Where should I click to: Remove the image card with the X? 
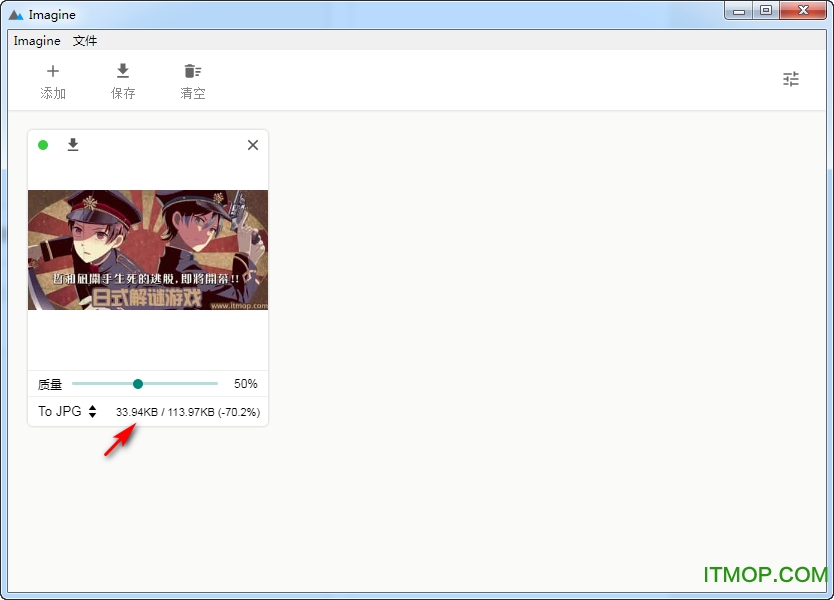coord(253,145)
